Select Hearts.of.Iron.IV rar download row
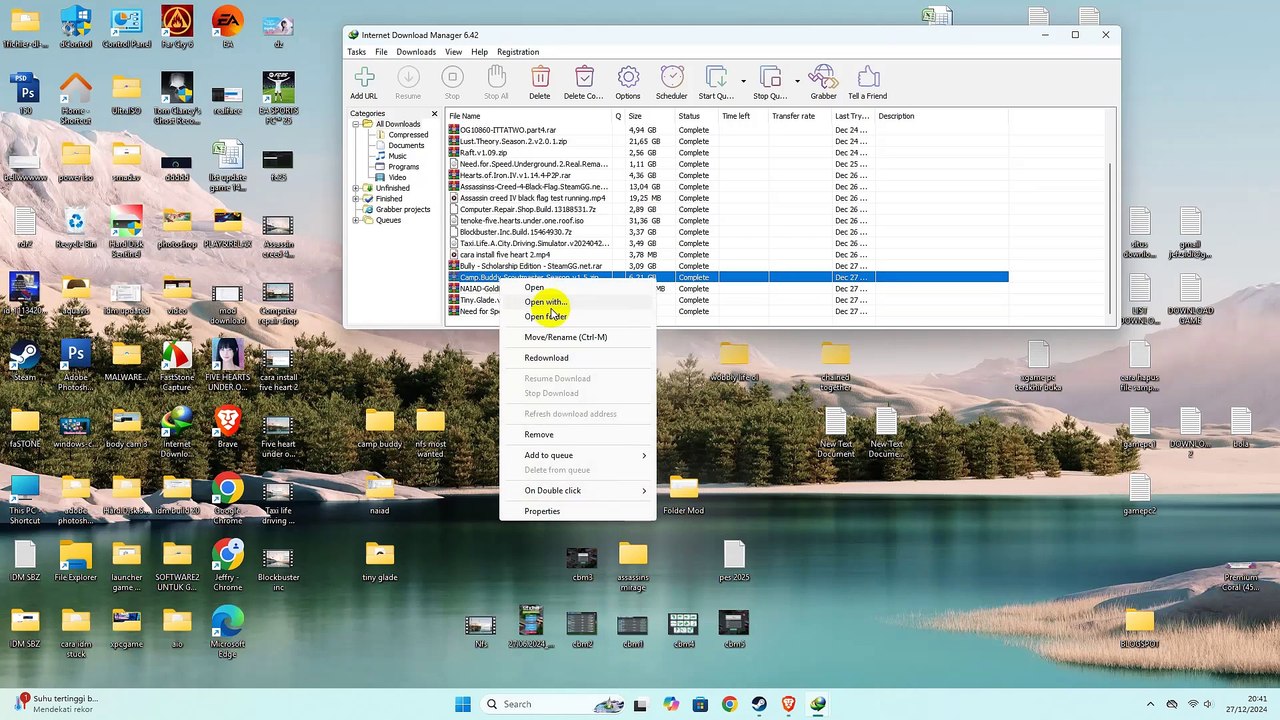Image resolution: width=1280 pixels, height=720 pixels. (727, 176)
